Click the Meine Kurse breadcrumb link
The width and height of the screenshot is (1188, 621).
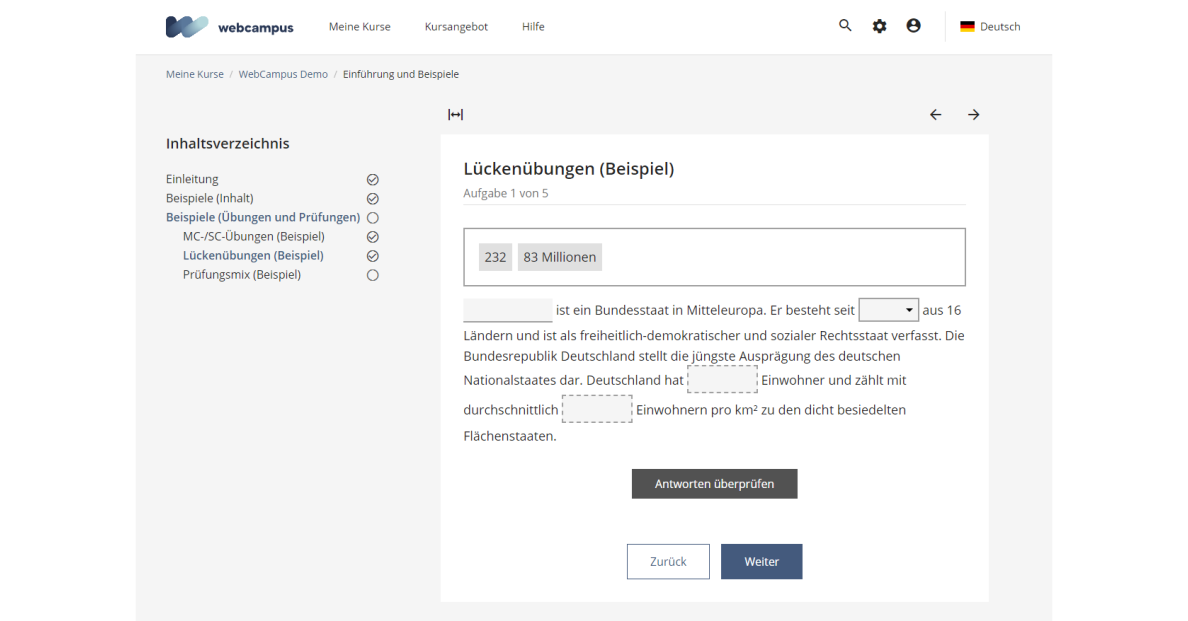coord(195,74)
